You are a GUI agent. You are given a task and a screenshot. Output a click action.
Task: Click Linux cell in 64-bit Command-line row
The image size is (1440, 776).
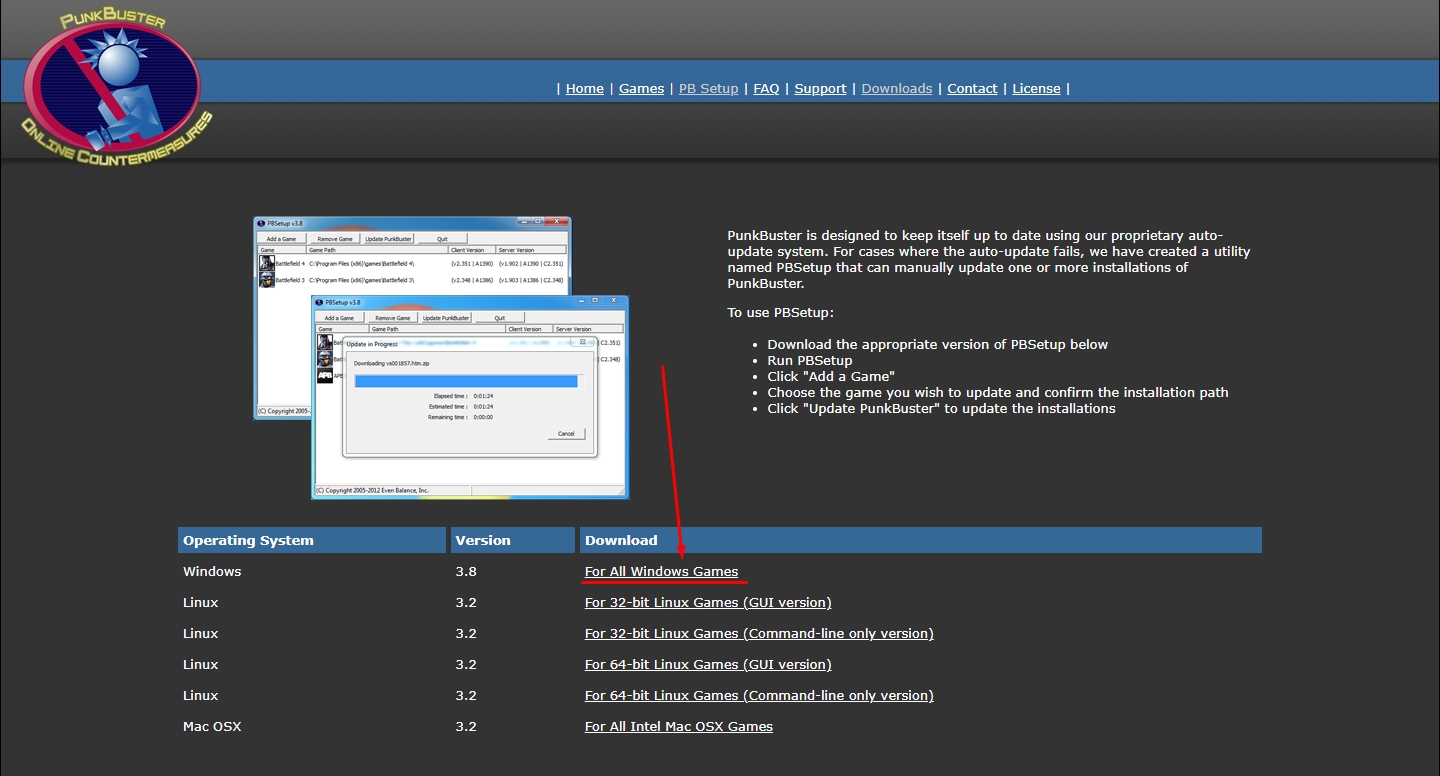coord(200,696)
